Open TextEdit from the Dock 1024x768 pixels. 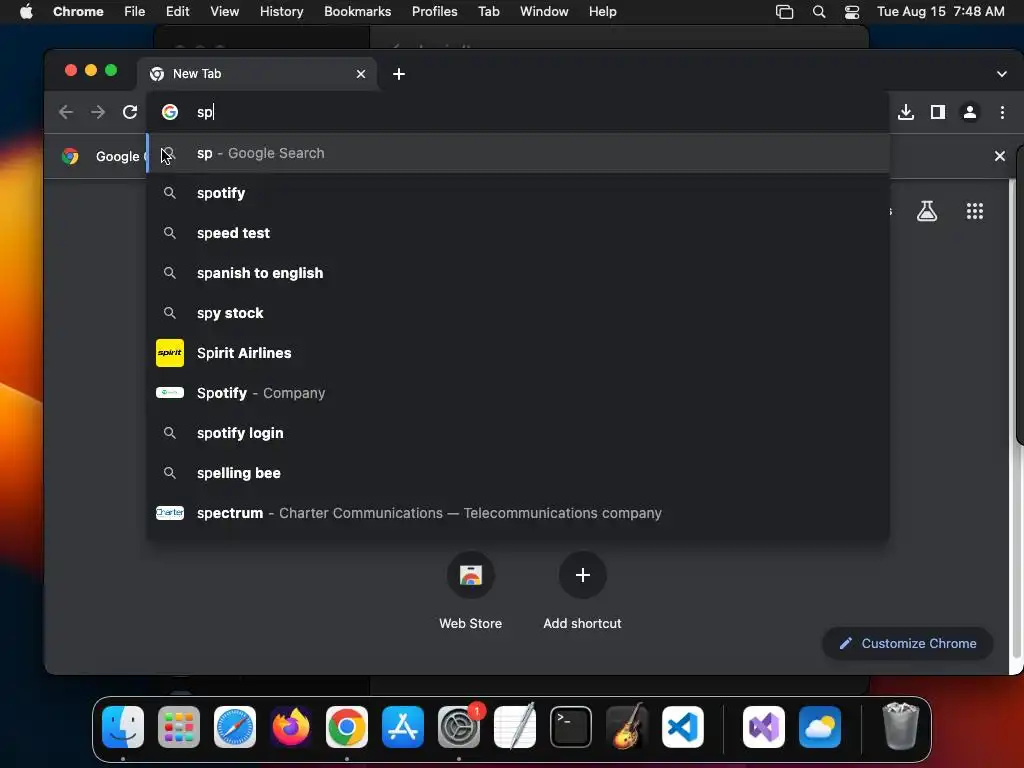pyautogui.click(x=515, y=726)
